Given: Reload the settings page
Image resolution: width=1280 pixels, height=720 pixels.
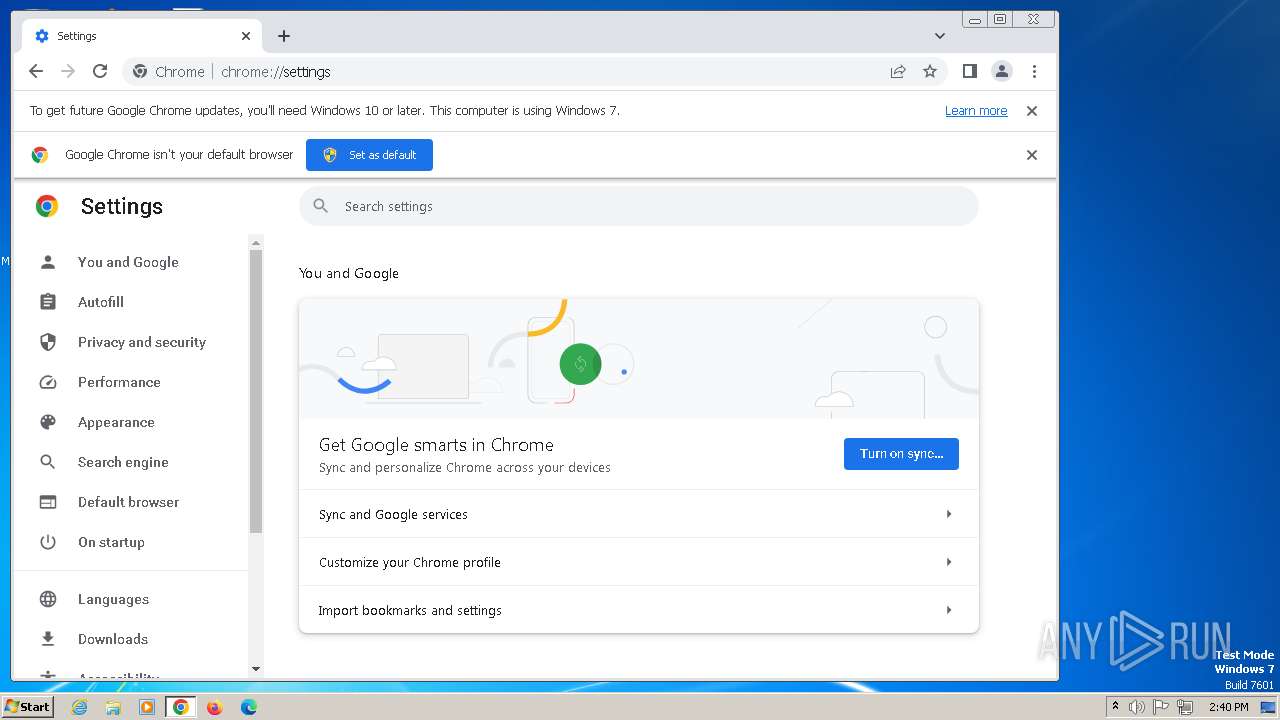Looking at the screenshot, I should point(100,71).
